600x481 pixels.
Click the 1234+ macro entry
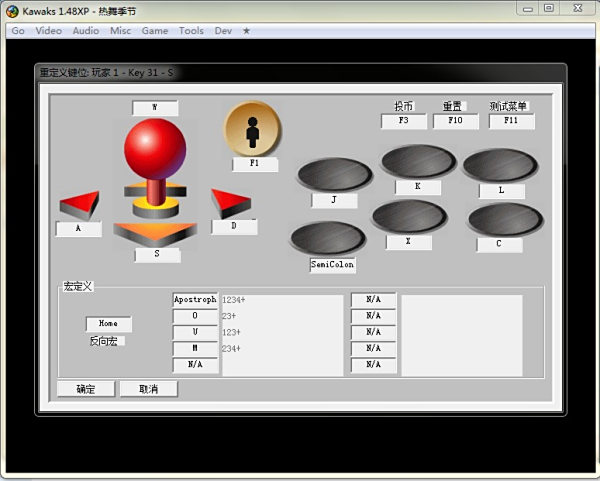pyautogui.click(x=234, y=300)
